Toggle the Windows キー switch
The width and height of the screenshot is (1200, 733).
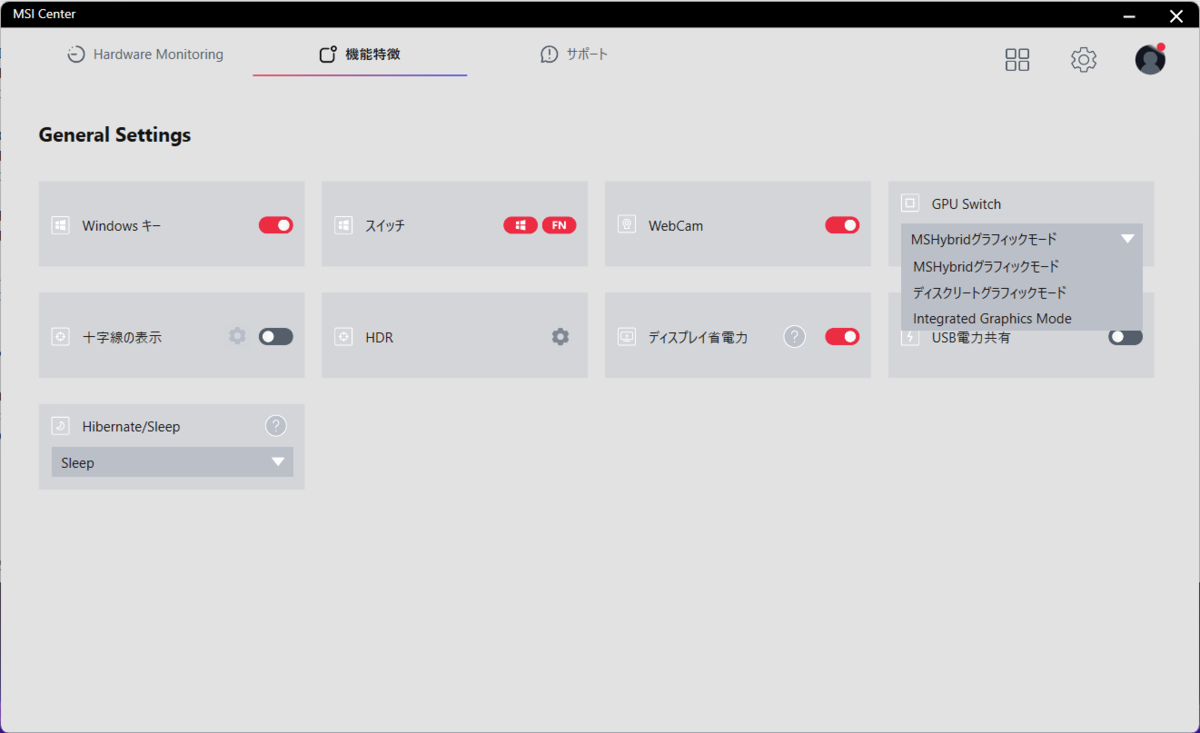[x=276, y=225]
